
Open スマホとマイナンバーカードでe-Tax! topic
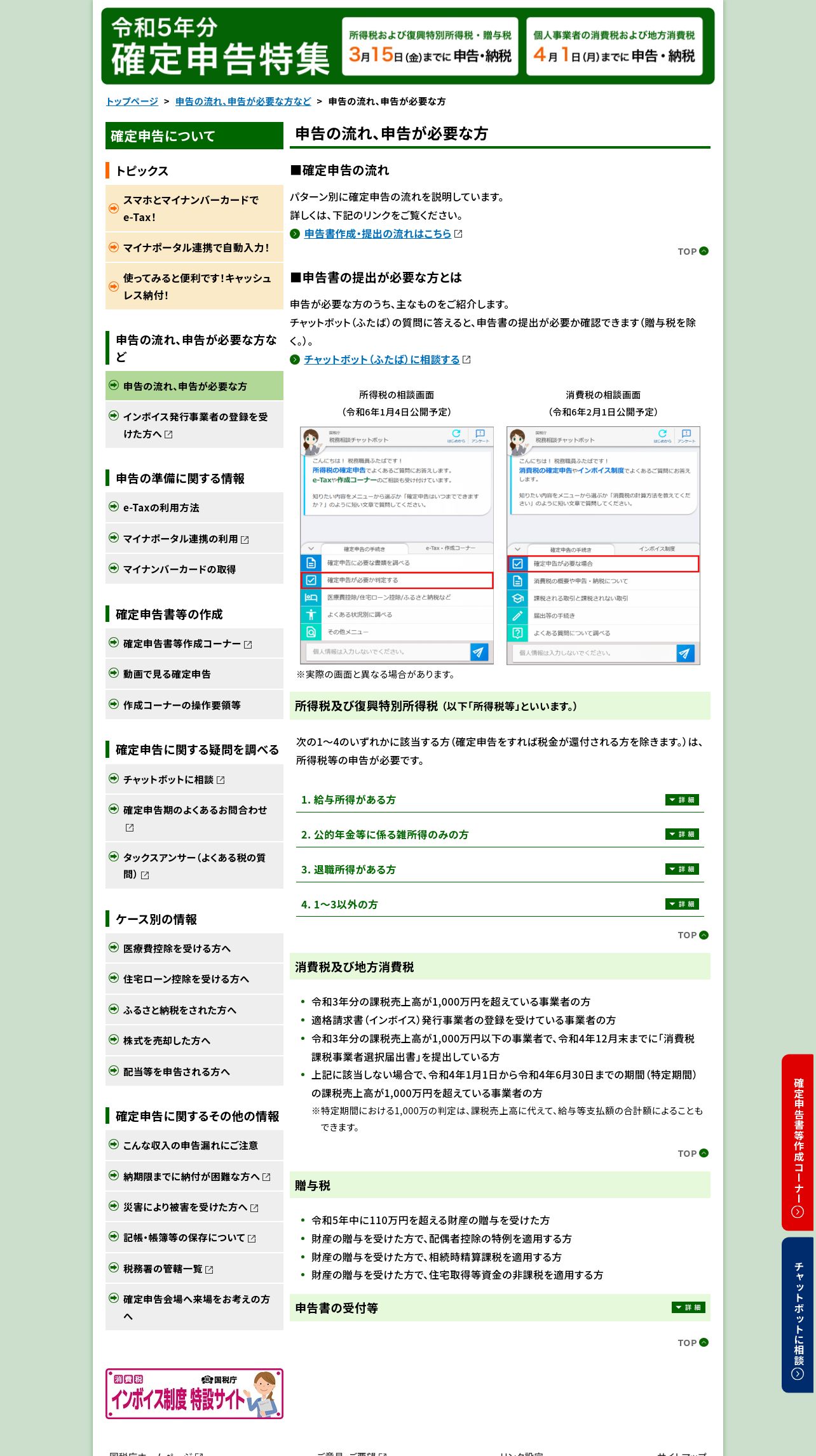(194, 208)
